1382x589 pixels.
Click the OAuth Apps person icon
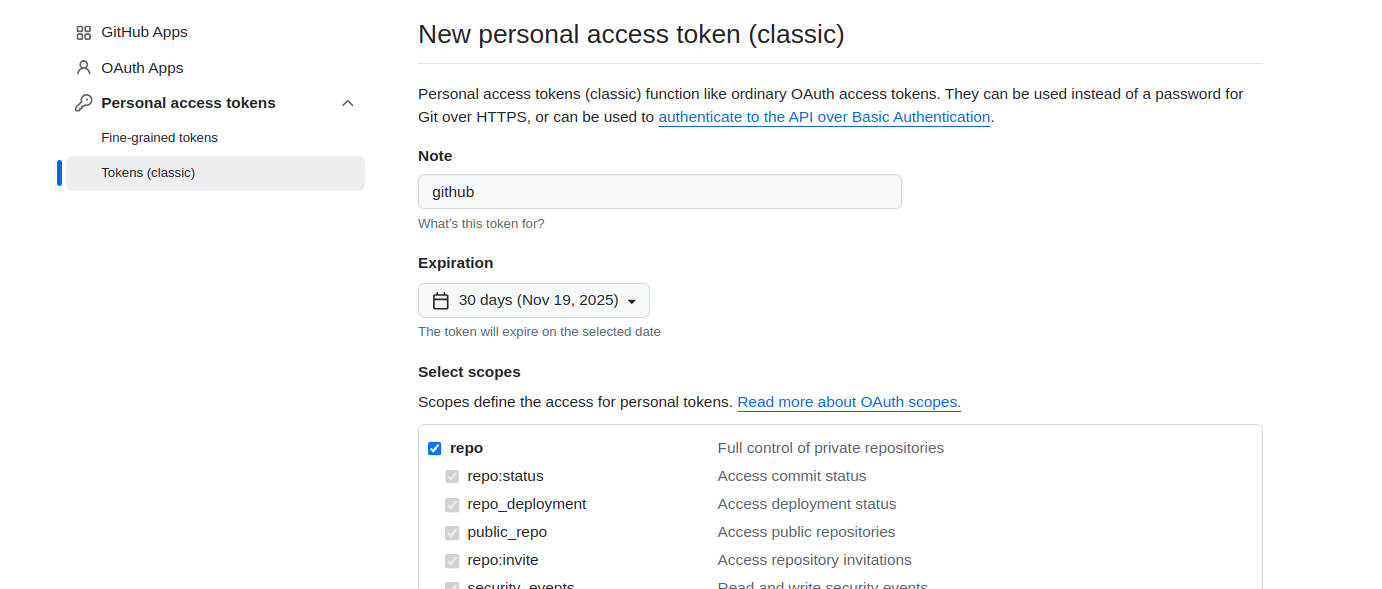[83, 68]
